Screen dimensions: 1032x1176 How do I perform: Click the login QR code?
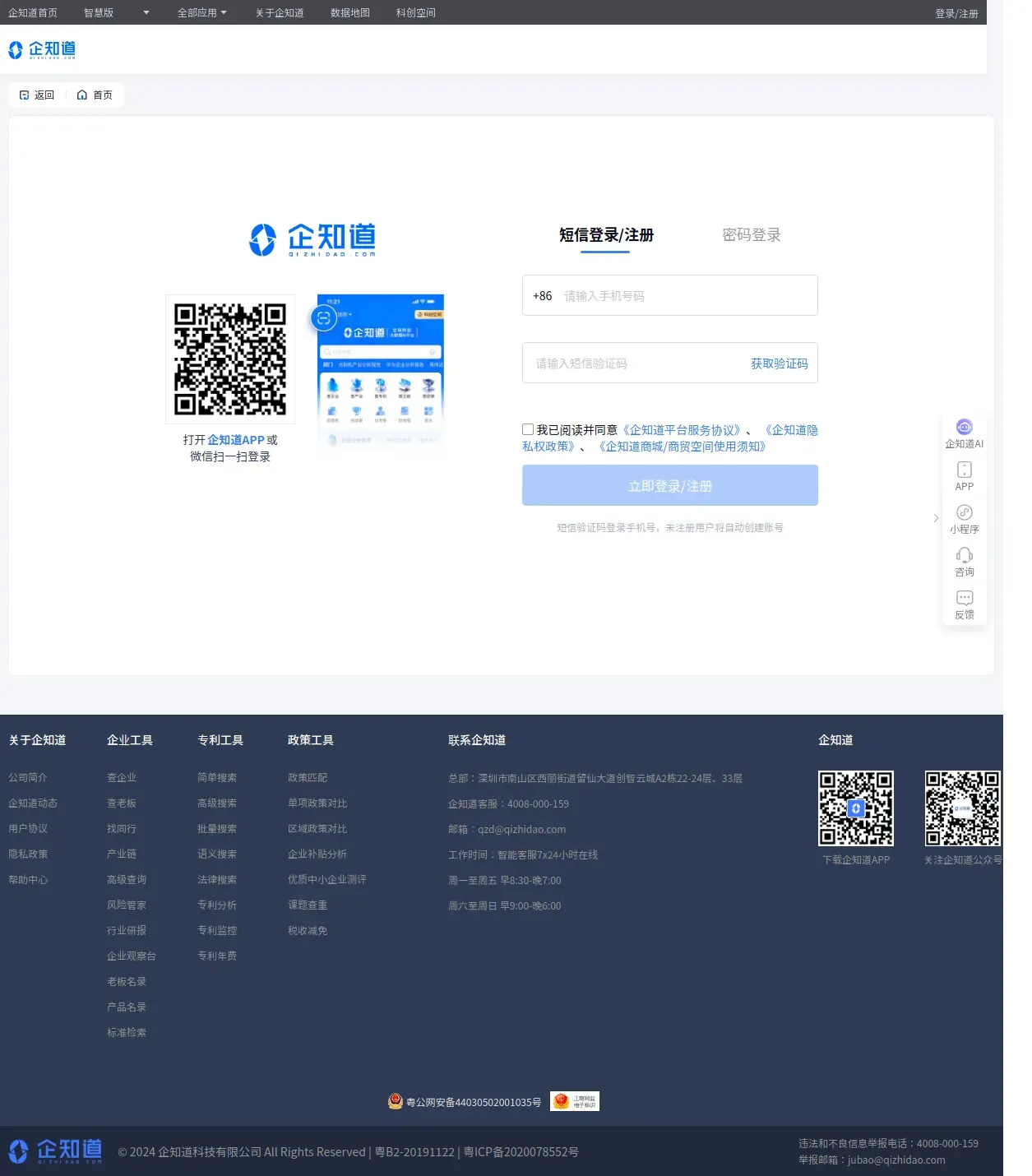[x=230, y=359]
